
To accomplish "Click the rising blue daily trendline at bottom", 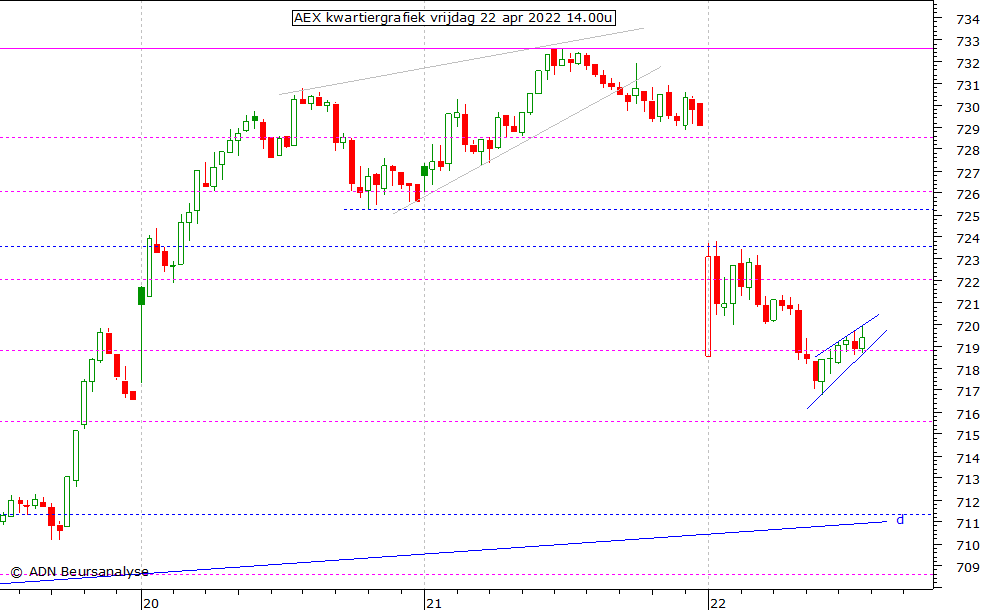I will pos(500,549).
